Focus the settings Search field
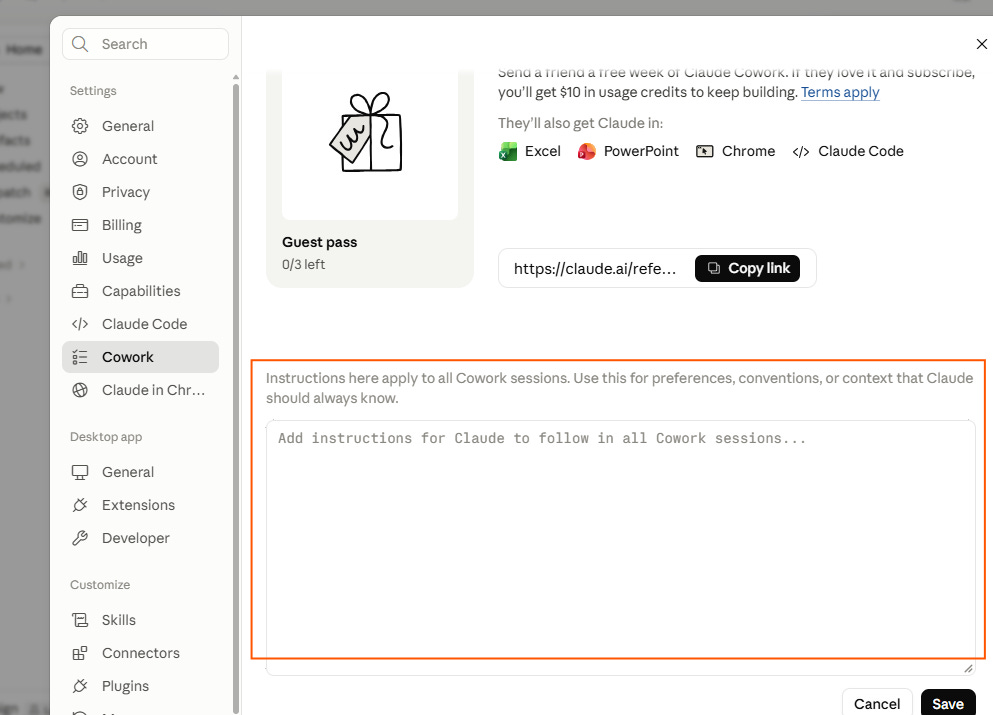 (x=146, y=44)
